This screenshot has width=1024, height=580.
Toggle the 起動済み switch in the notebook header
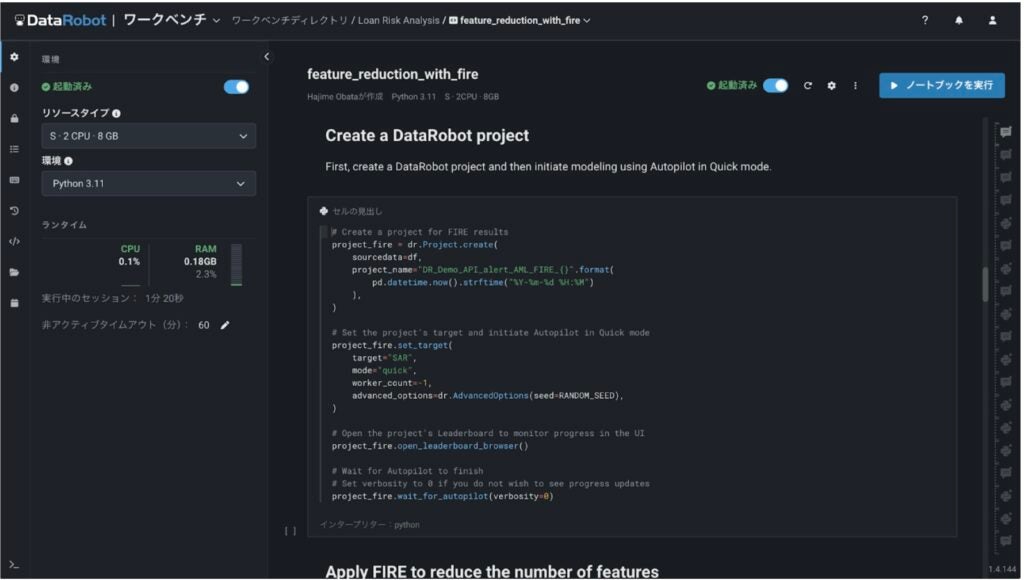(775, 86)
